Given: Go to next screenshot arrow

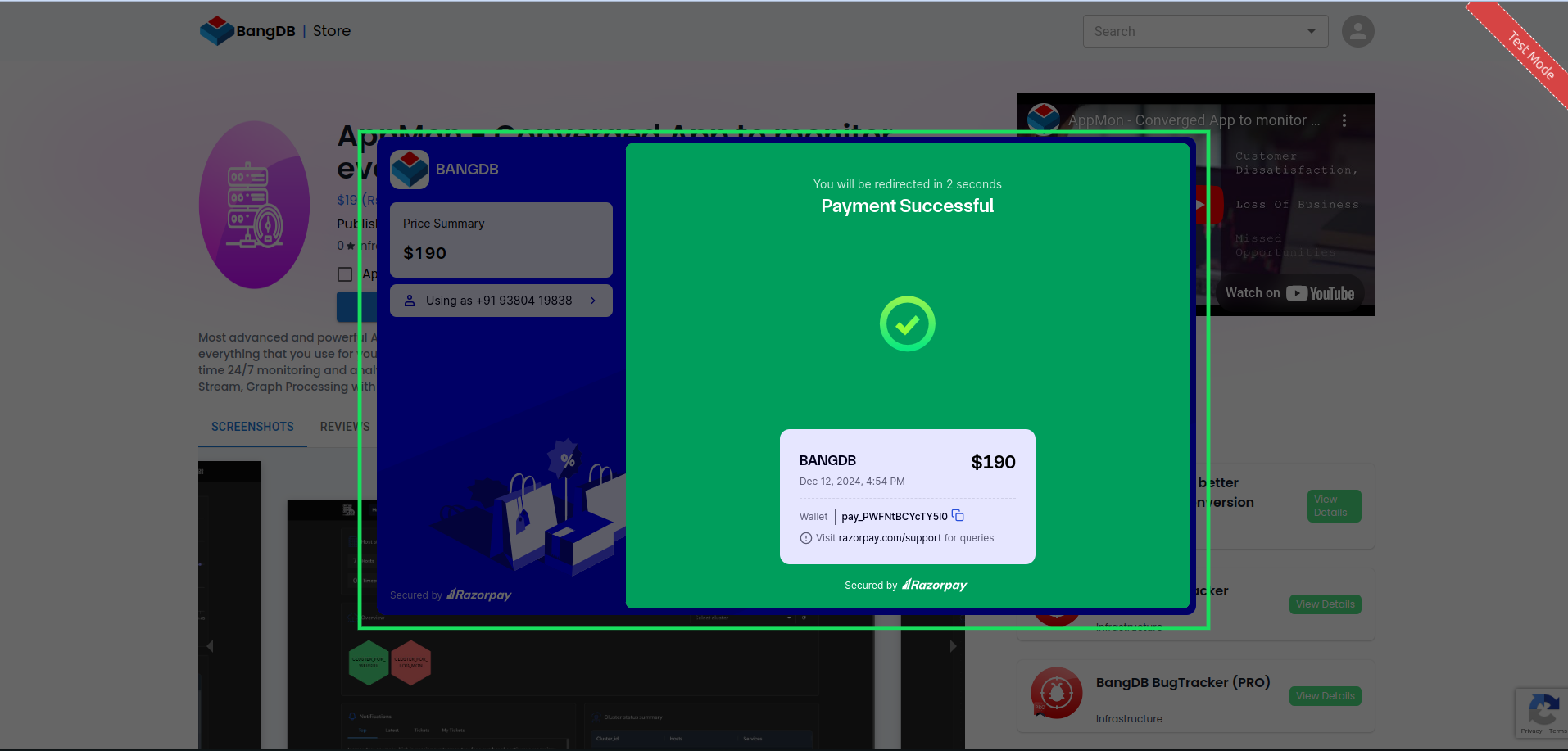Looking at the screenshot, I should point(953,646).
